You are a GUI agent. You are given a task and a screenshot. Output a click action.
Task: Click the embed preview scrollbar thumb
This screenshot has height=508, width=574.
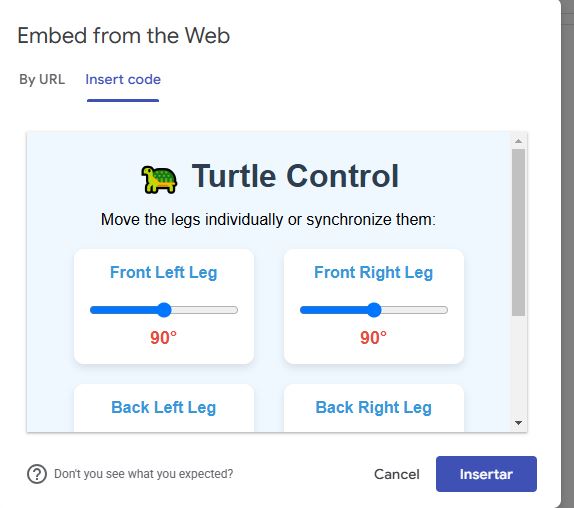[x=518, y=232]
